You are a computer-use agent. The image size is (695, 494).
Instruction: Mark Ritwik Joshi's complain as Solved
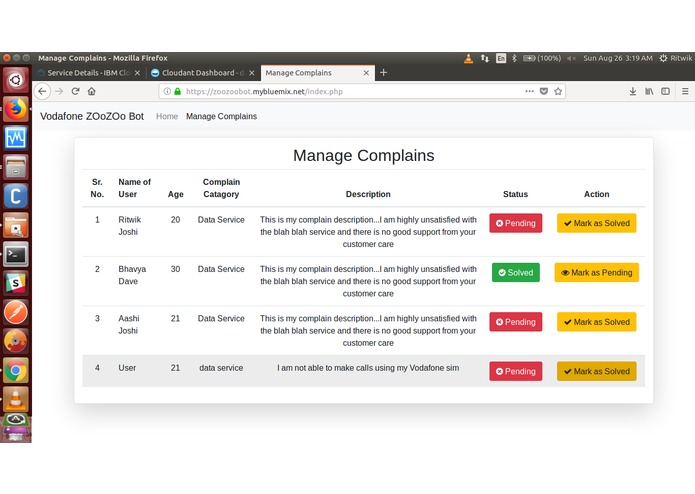597,223
